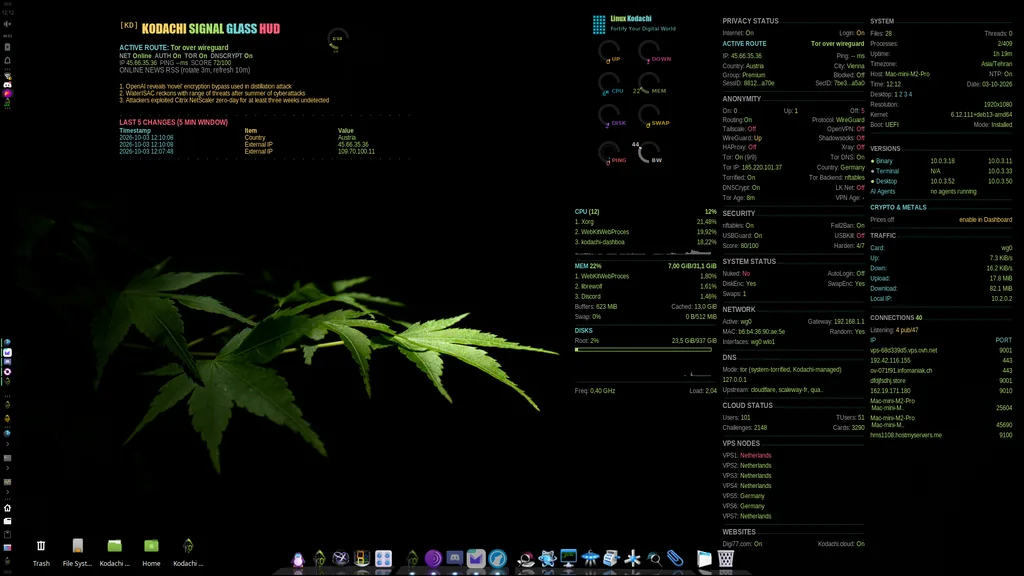Open the white asterisk icon in dock
The image size is (1024, 576).
click(x=632, y=558)
